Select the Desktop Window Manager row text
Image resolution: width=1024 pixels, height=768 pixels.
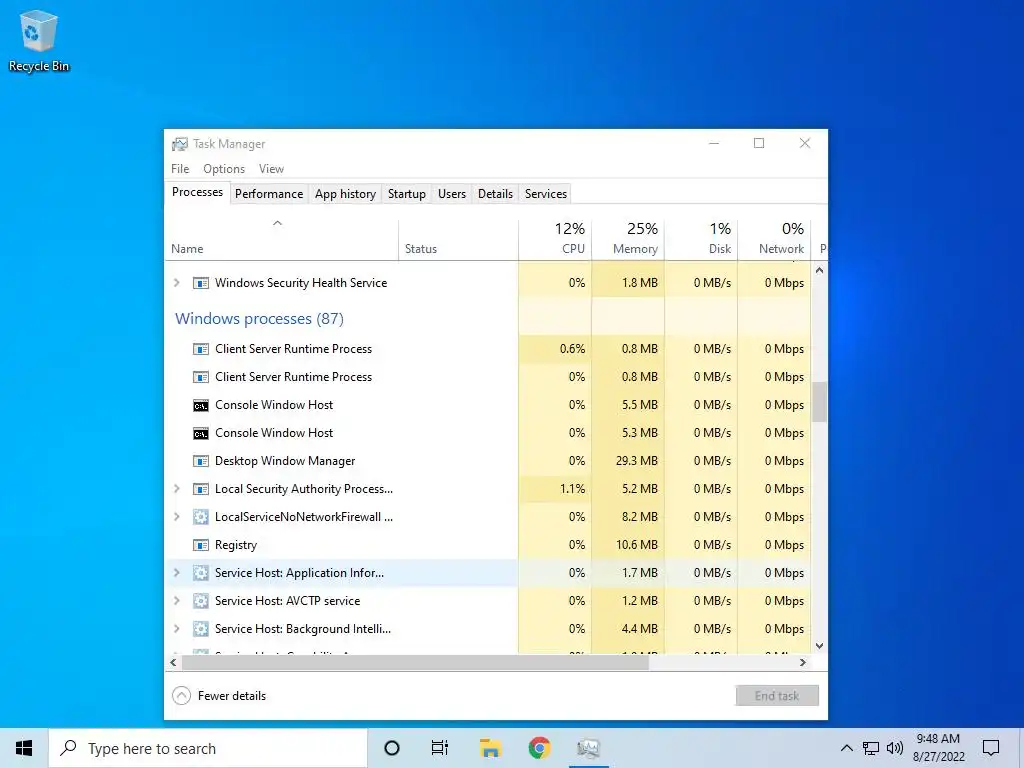285,461
